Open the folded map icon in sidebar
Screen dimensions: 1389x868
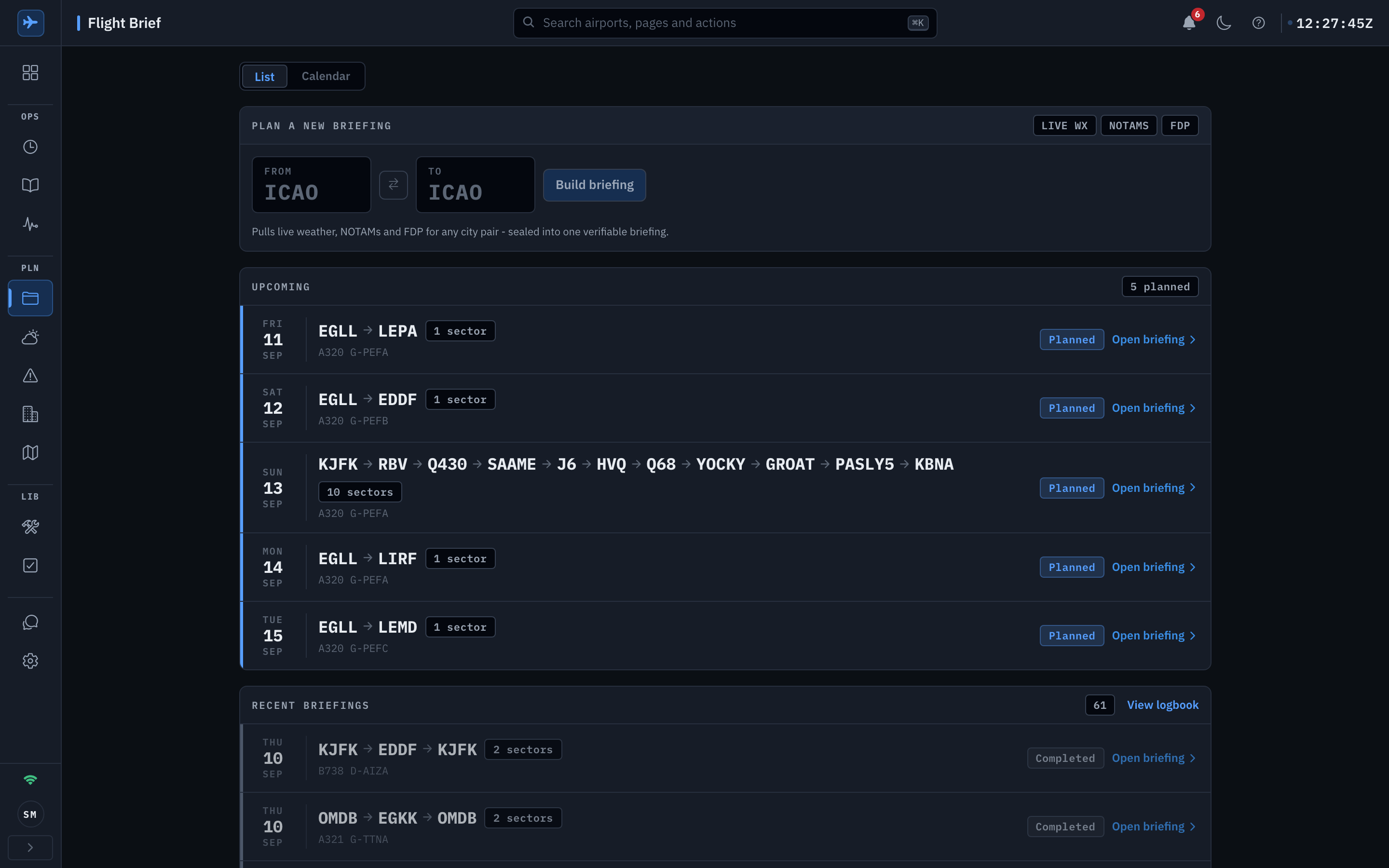point(30,452)
